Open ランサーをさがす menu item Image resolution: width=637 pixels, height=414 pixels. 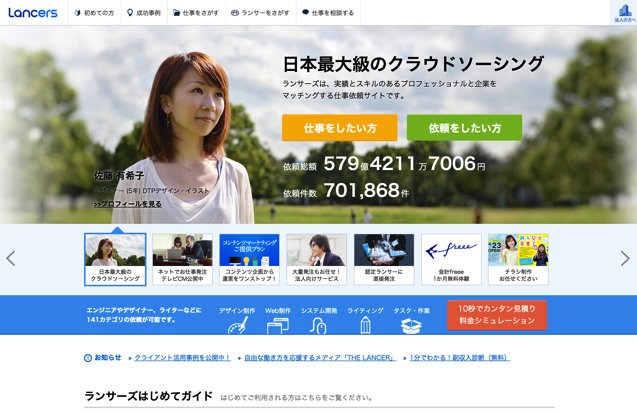click(x=260, y=13)
